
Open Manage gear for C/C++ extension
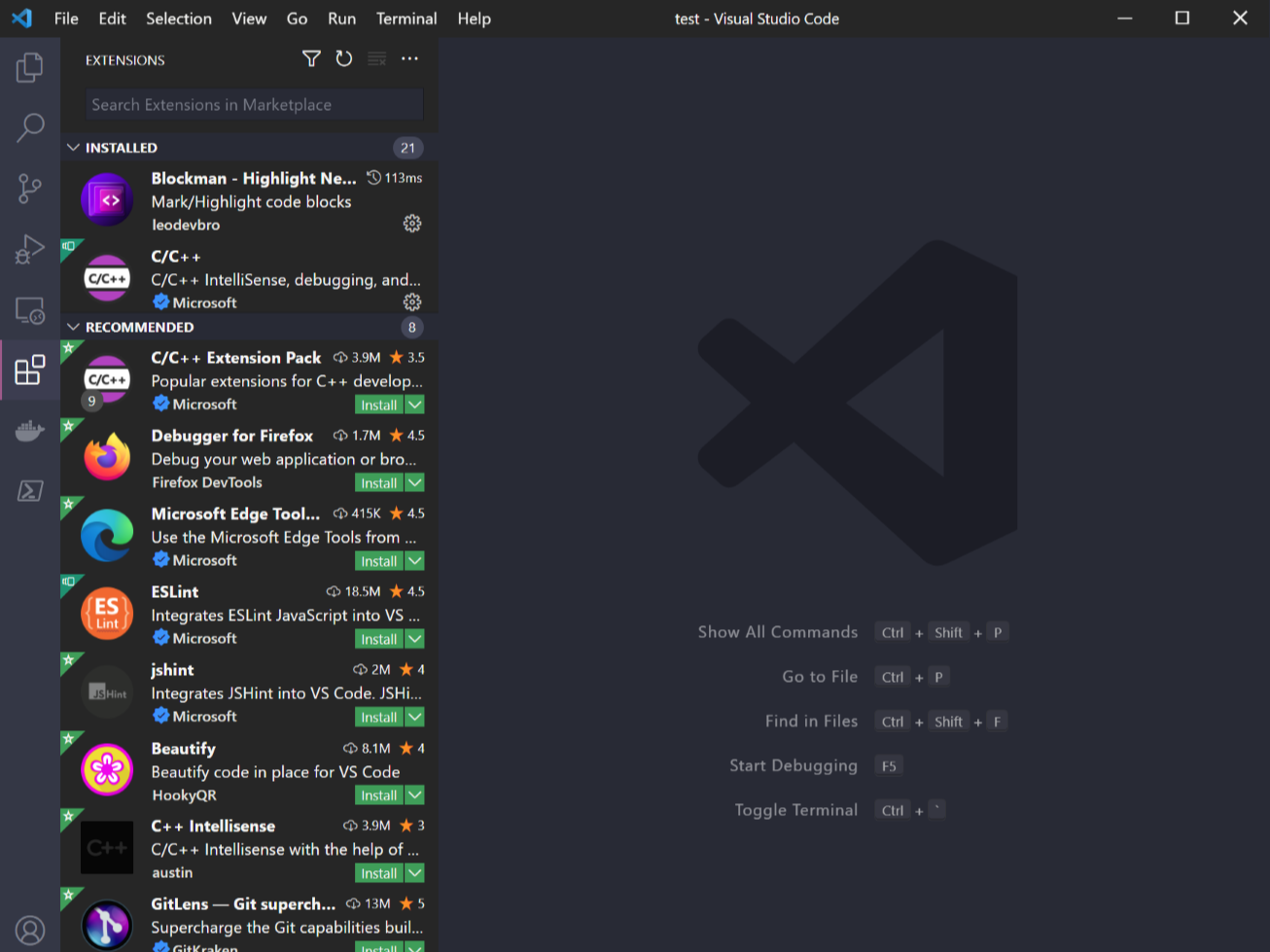412,302
